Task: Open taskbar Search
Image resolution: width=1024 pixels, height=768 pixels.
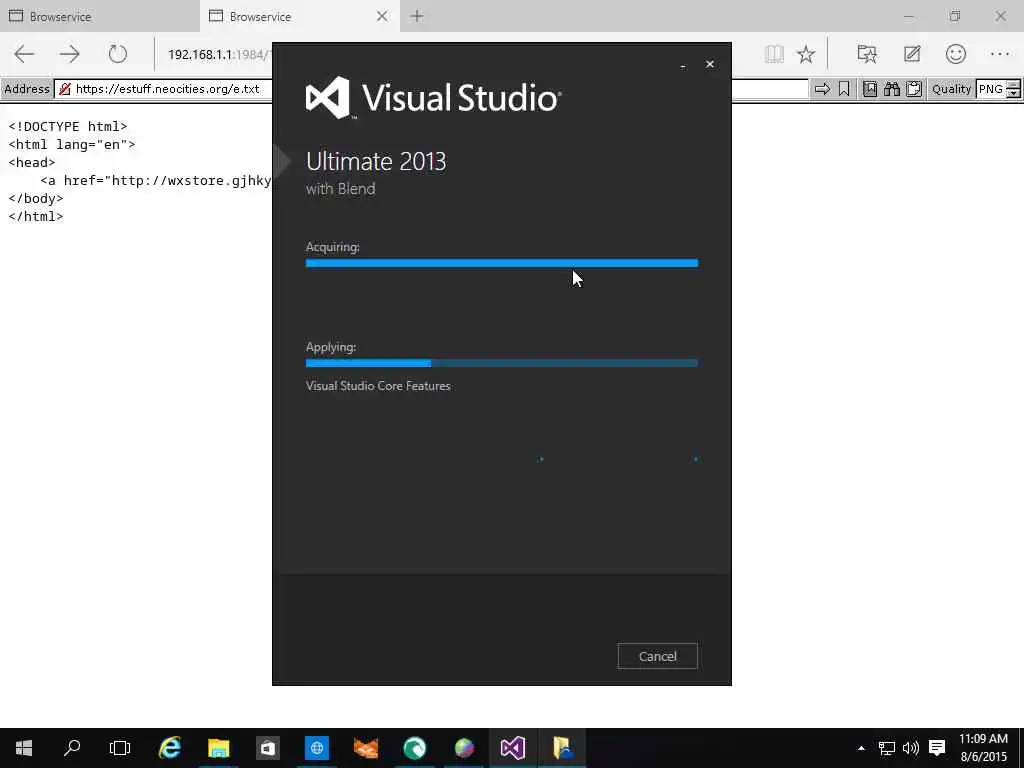Action: [x=72, y=748]
